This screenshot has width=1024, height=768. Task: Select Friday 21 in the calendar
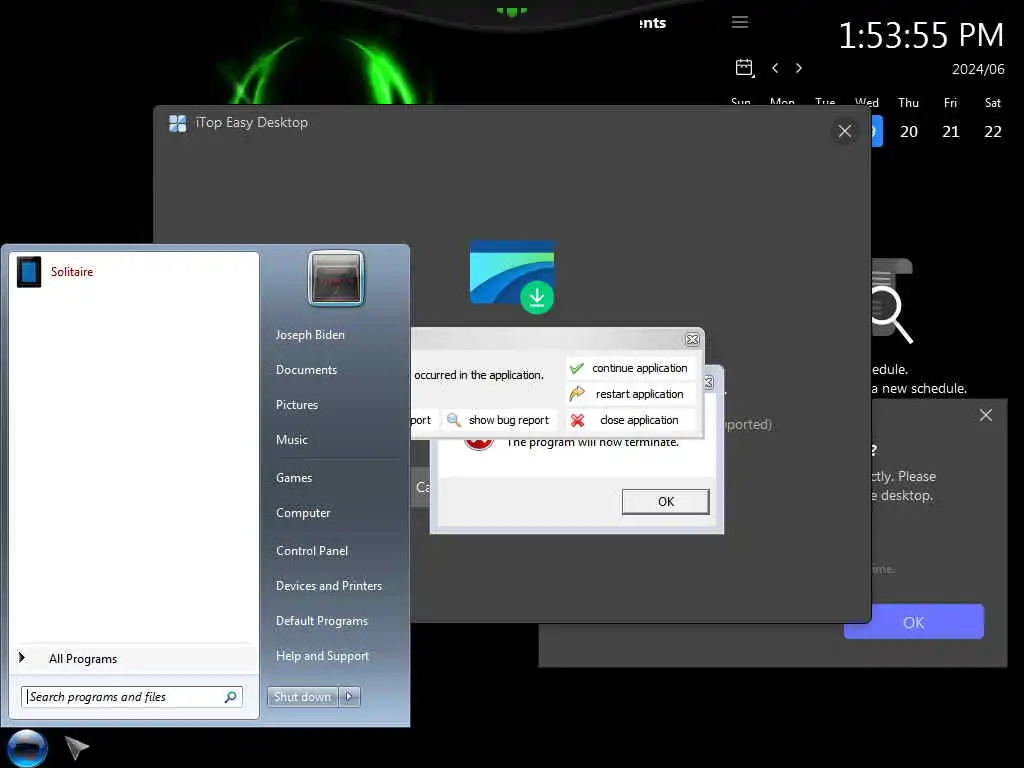click(x=951, y=132)
